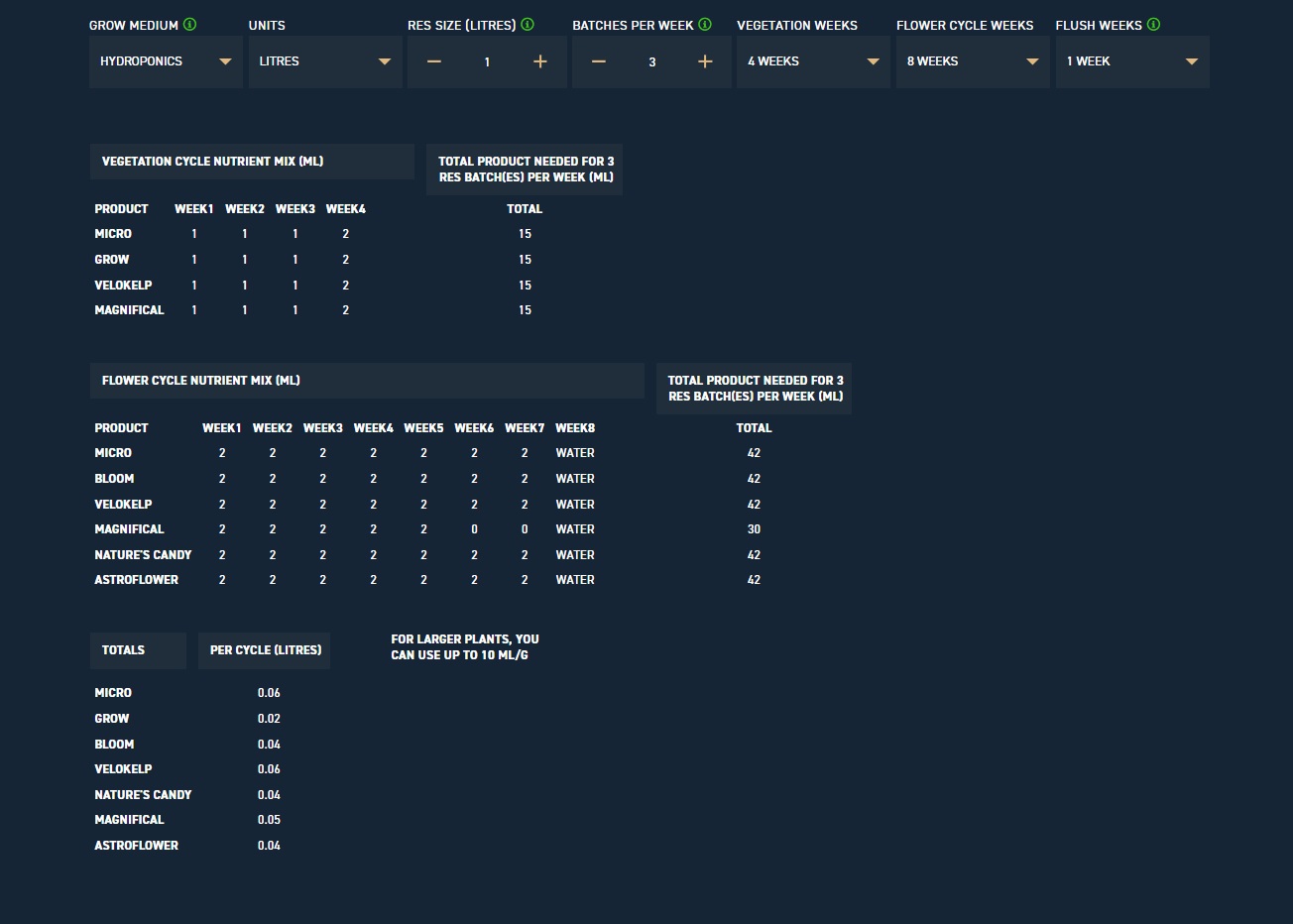
Task: Expand the Vegetation Weeks dropdown
Action: [x=813, y=61]
